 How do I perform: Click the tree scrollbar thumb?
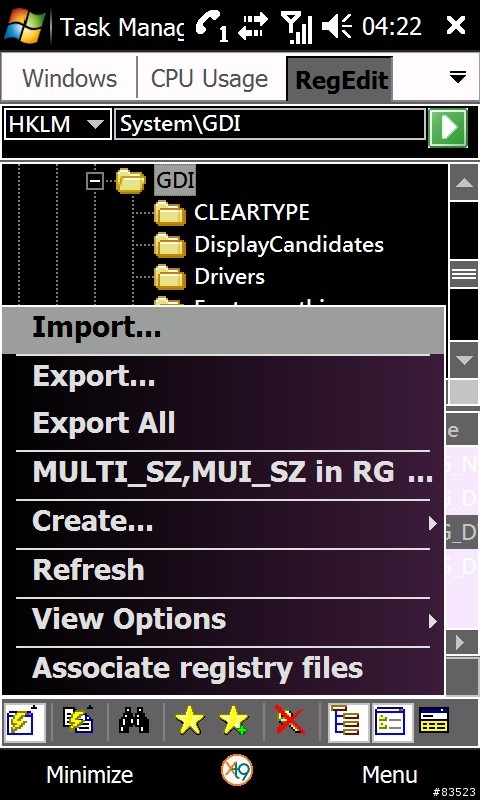pos(464,274)
